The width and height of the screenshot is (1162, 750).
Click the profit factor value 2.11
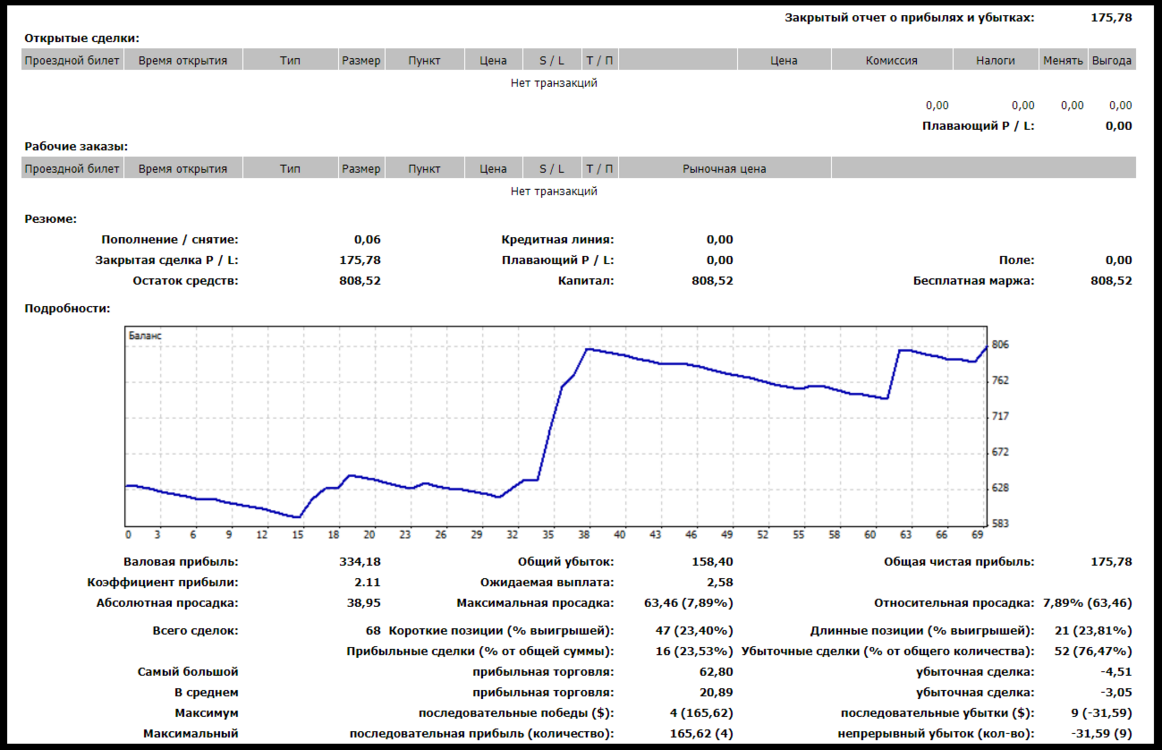point(367,583)
